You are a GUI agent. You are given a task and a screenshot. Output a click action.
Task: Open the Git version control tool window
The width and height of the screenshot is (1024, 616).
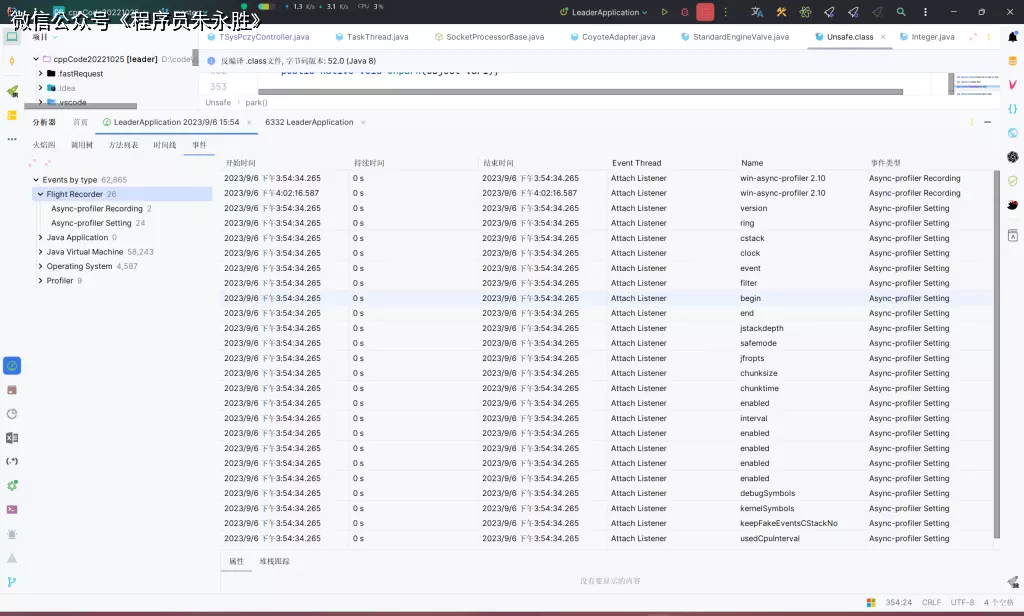(x=12, y=582)
